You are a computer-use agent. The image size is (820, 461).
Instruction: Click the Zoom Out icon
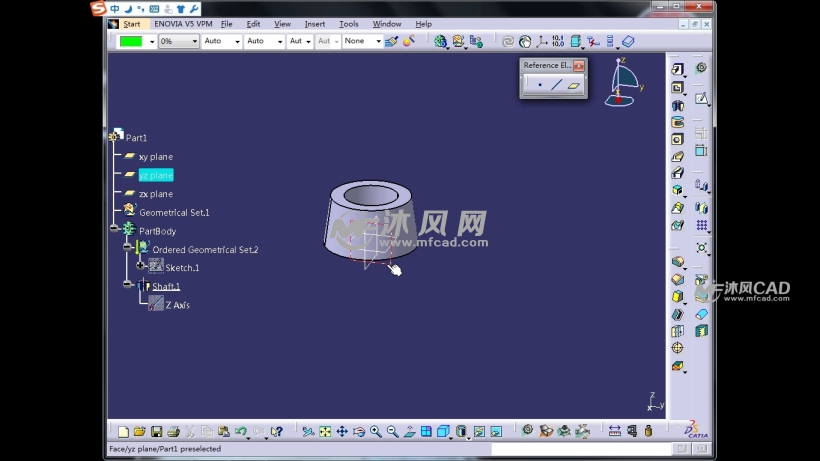(x=392, y=431)
